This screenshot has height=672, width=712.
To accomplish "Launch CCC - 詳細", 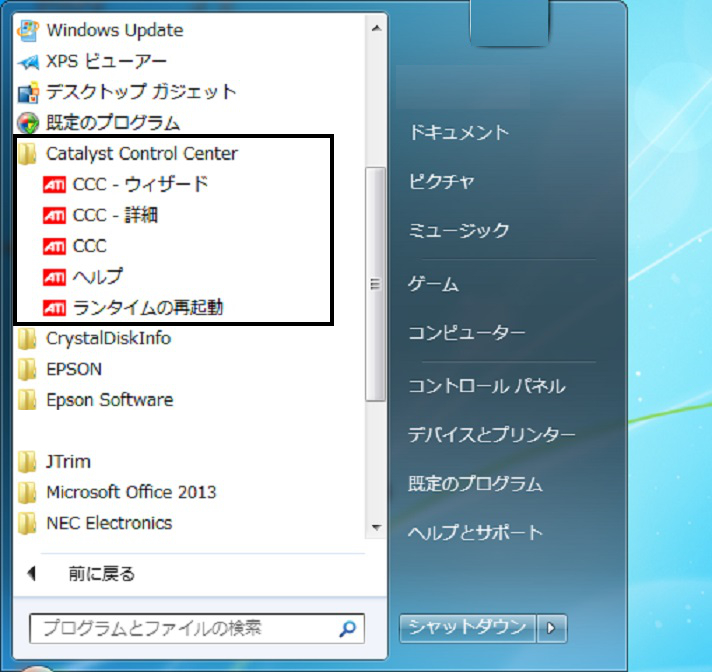I will coord(115,216).
